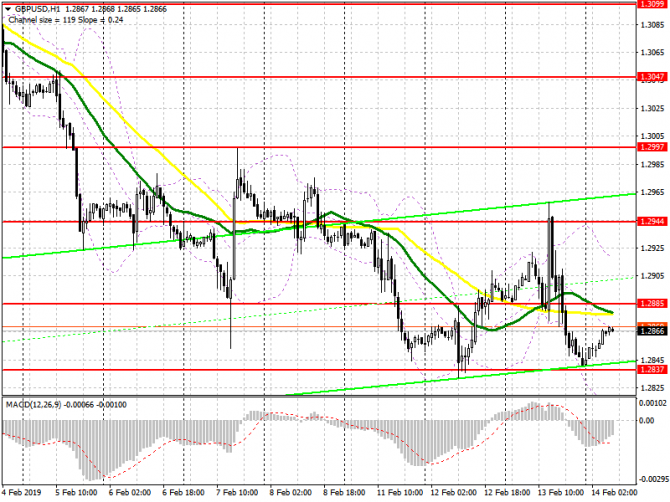Click the 1.3005 price scale value
This screenshot has width=670, height=502.
tap(653, 136)
